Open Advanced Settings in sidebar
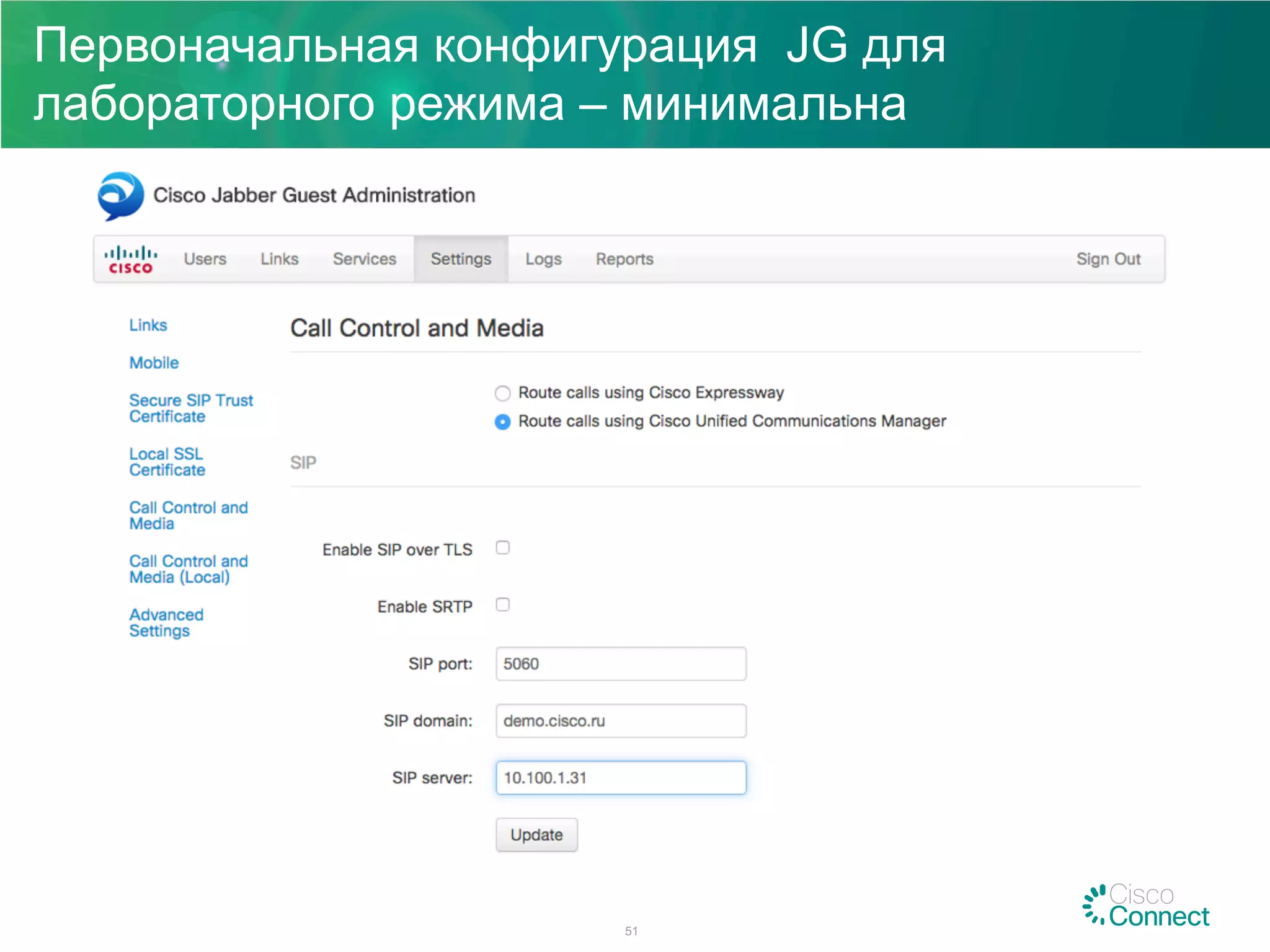The image size is (1270, 952). 166,623
